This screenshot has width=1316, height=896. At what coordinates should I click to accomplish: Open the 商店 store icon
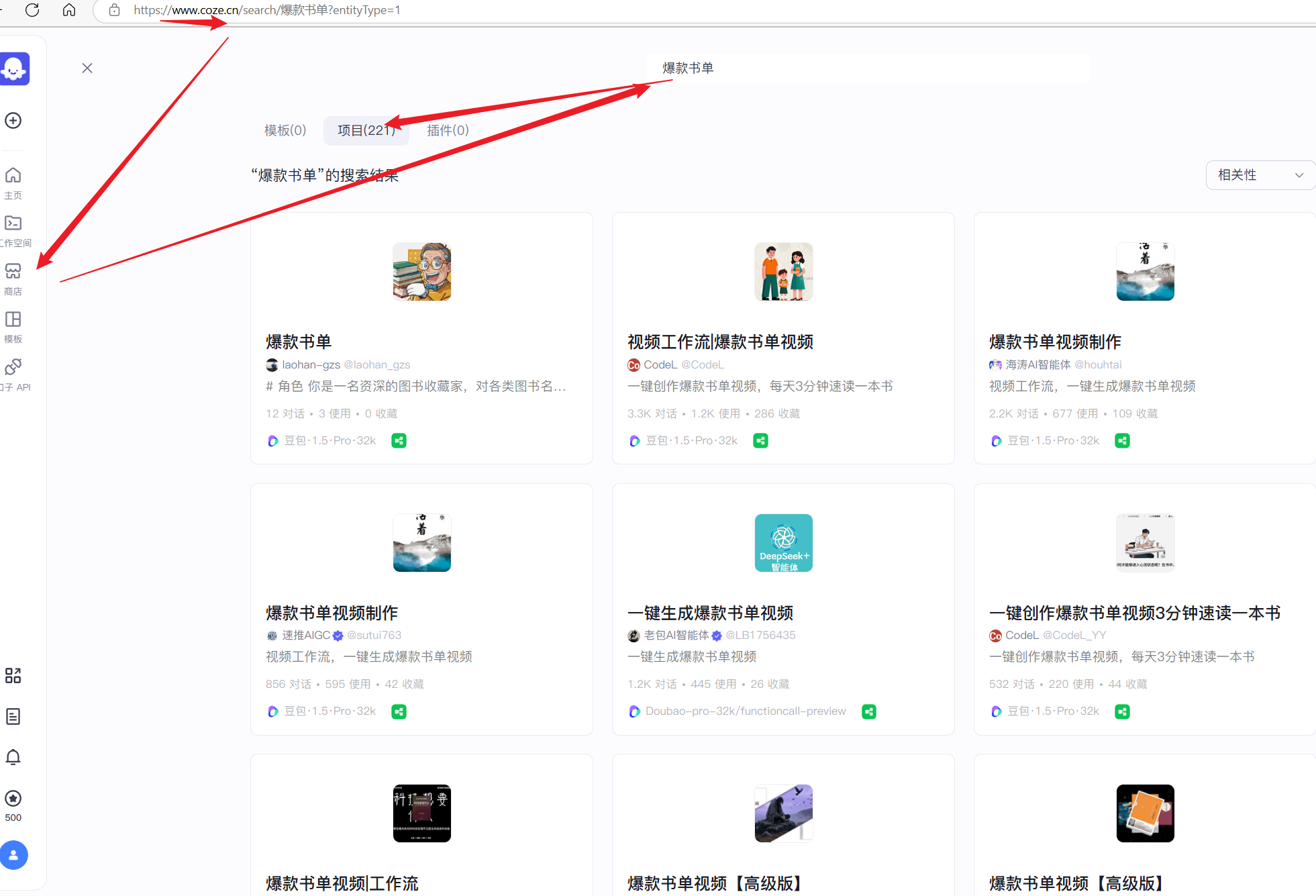tap(13, 271)
